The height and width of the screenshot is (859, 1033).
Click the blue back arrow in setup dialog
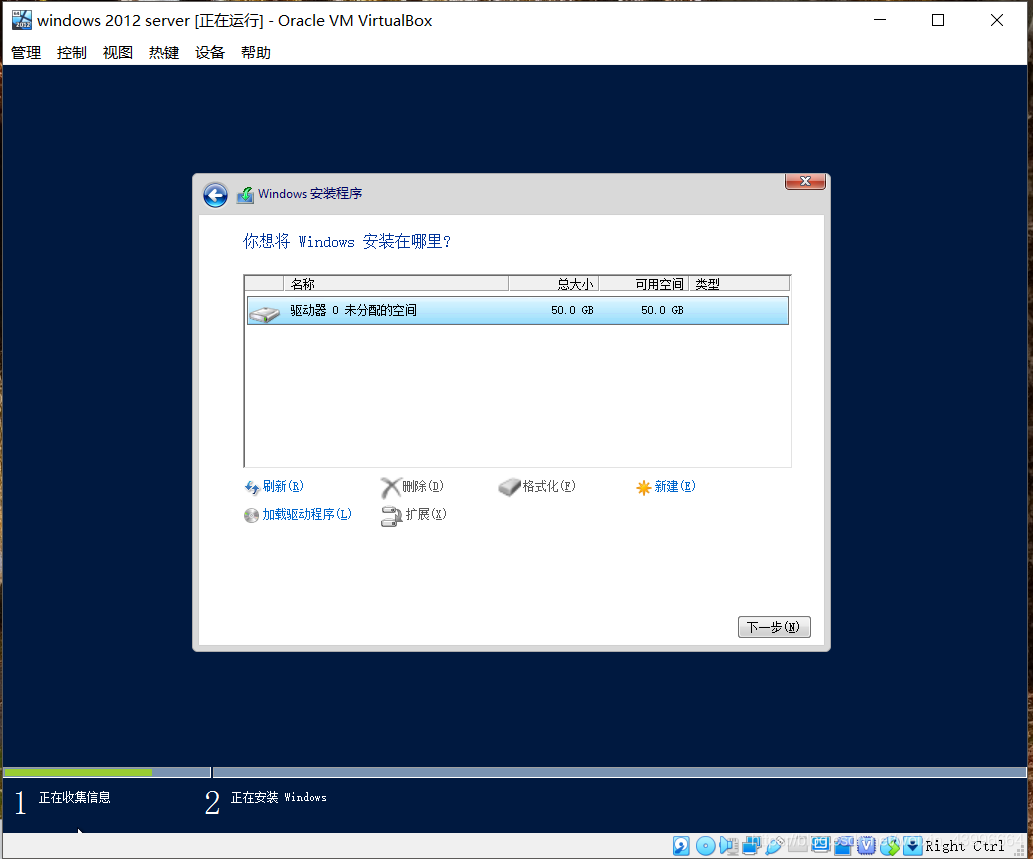(x=215, y=195)
